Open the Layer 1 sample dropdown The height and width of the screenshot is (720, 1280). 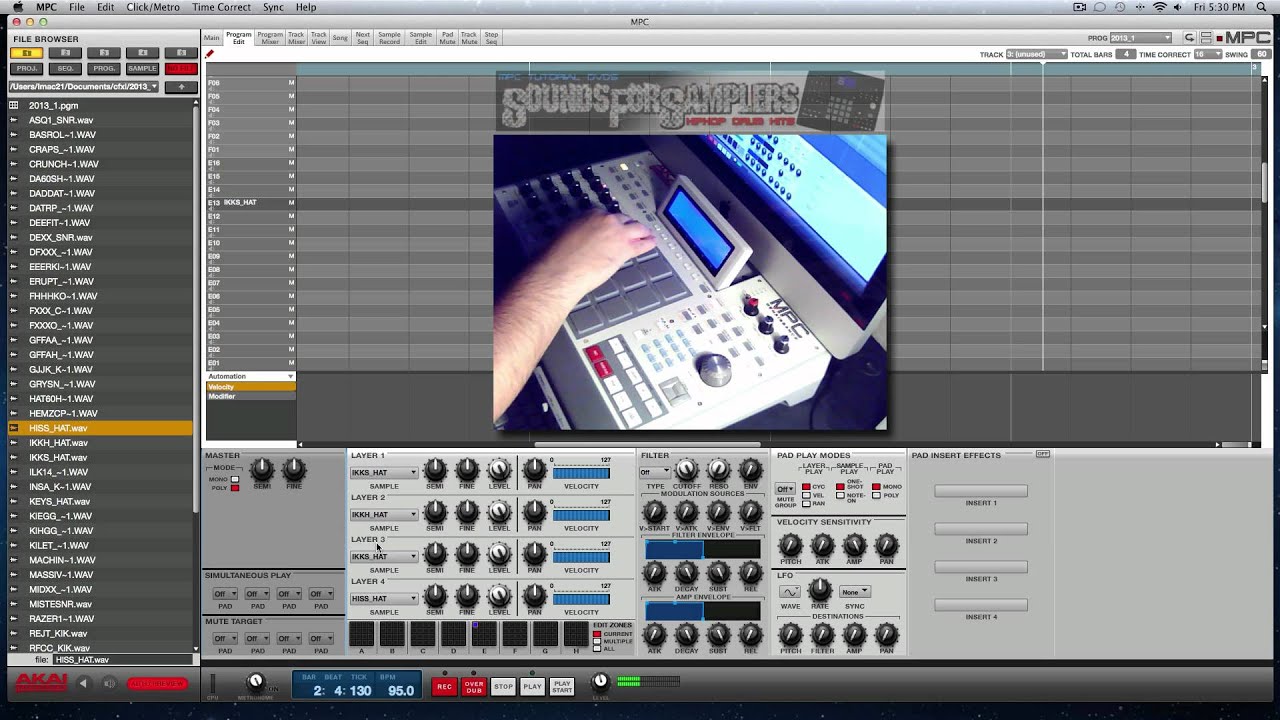pos(384,472)
